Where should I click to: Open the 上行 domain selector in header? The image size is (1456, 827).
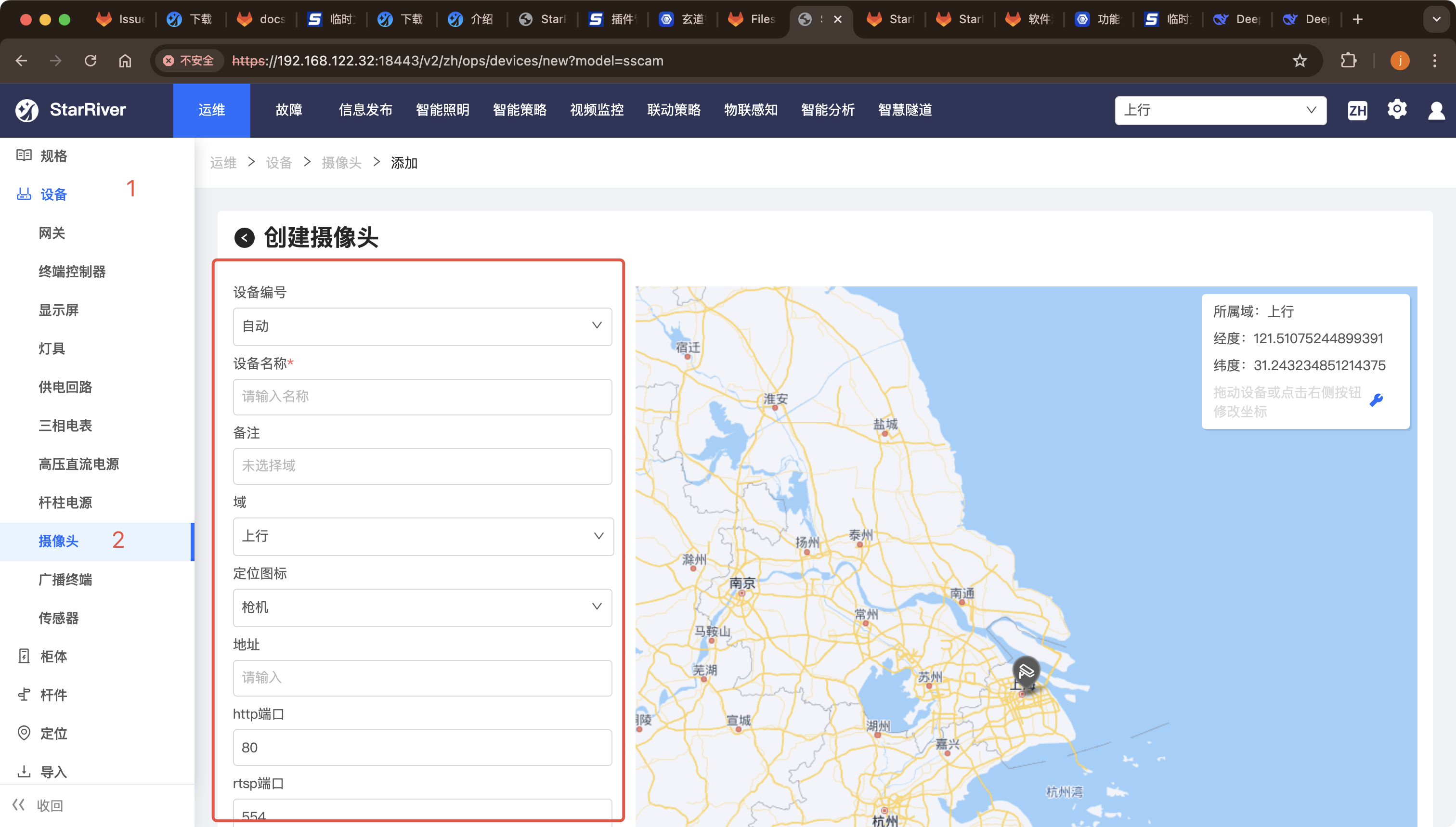click(x=1220, y=110)
